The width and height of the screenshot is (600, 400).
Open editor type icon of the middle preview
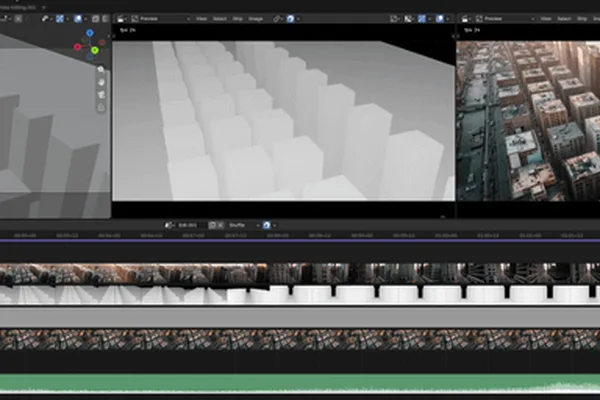(122, 18)
